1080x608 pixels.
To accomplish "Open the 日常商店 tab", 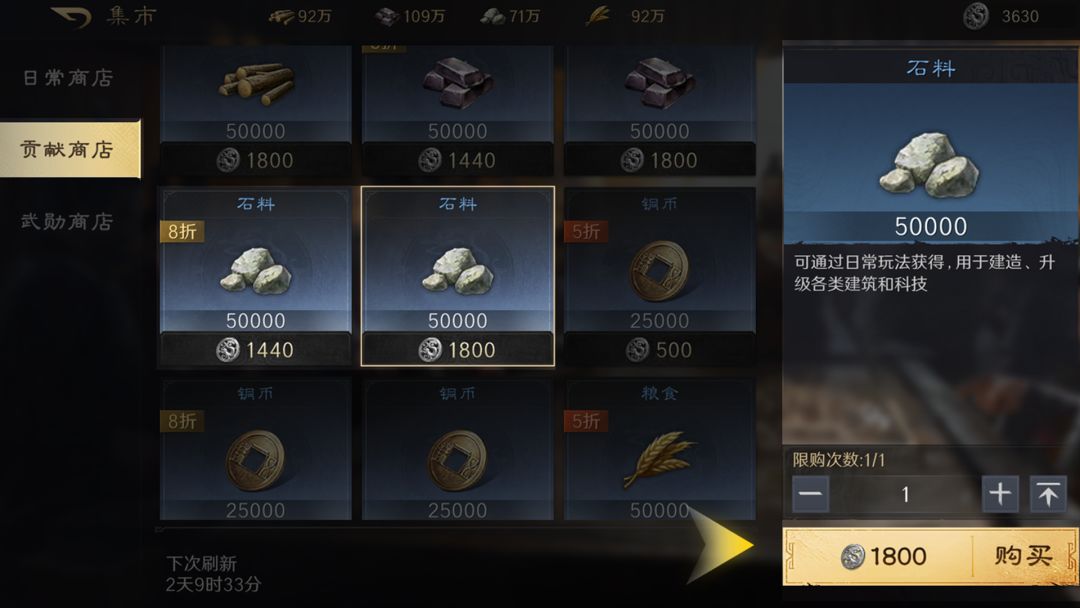I will point(68,78).
